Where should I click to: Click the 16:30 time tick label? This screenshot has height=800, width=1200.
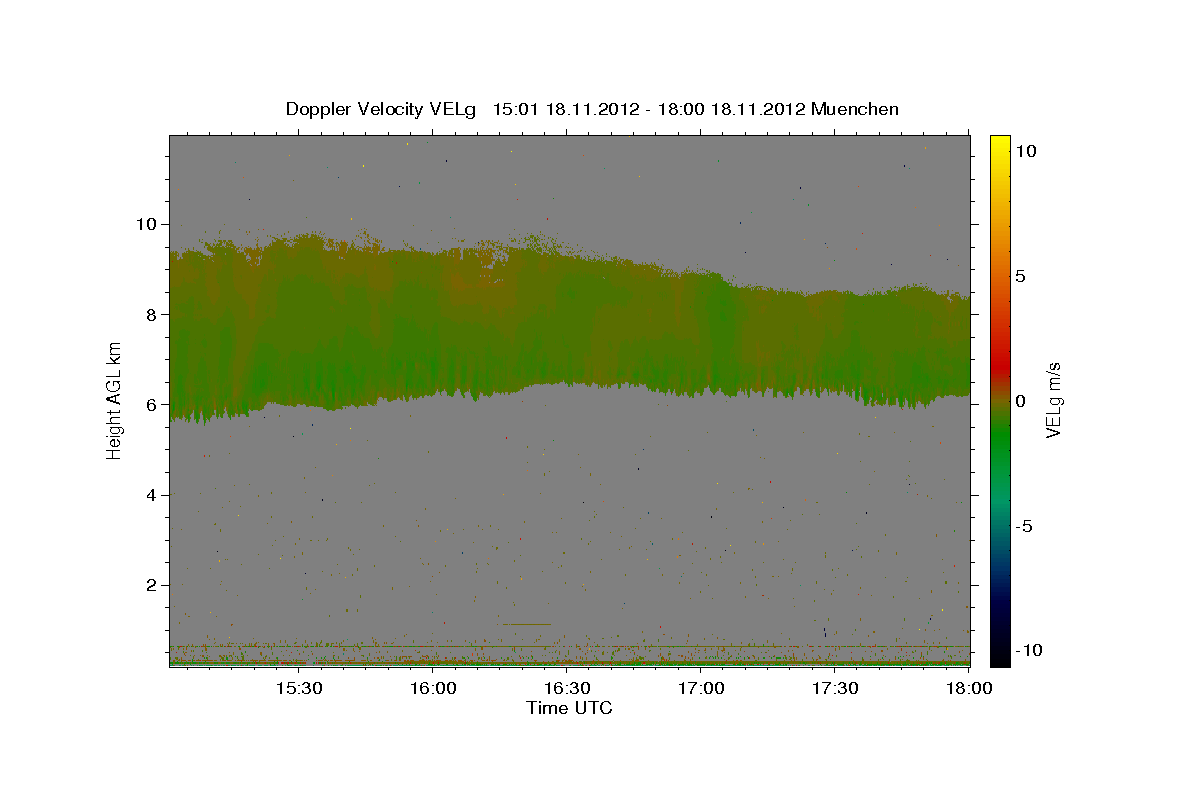[x=567, y=689]
